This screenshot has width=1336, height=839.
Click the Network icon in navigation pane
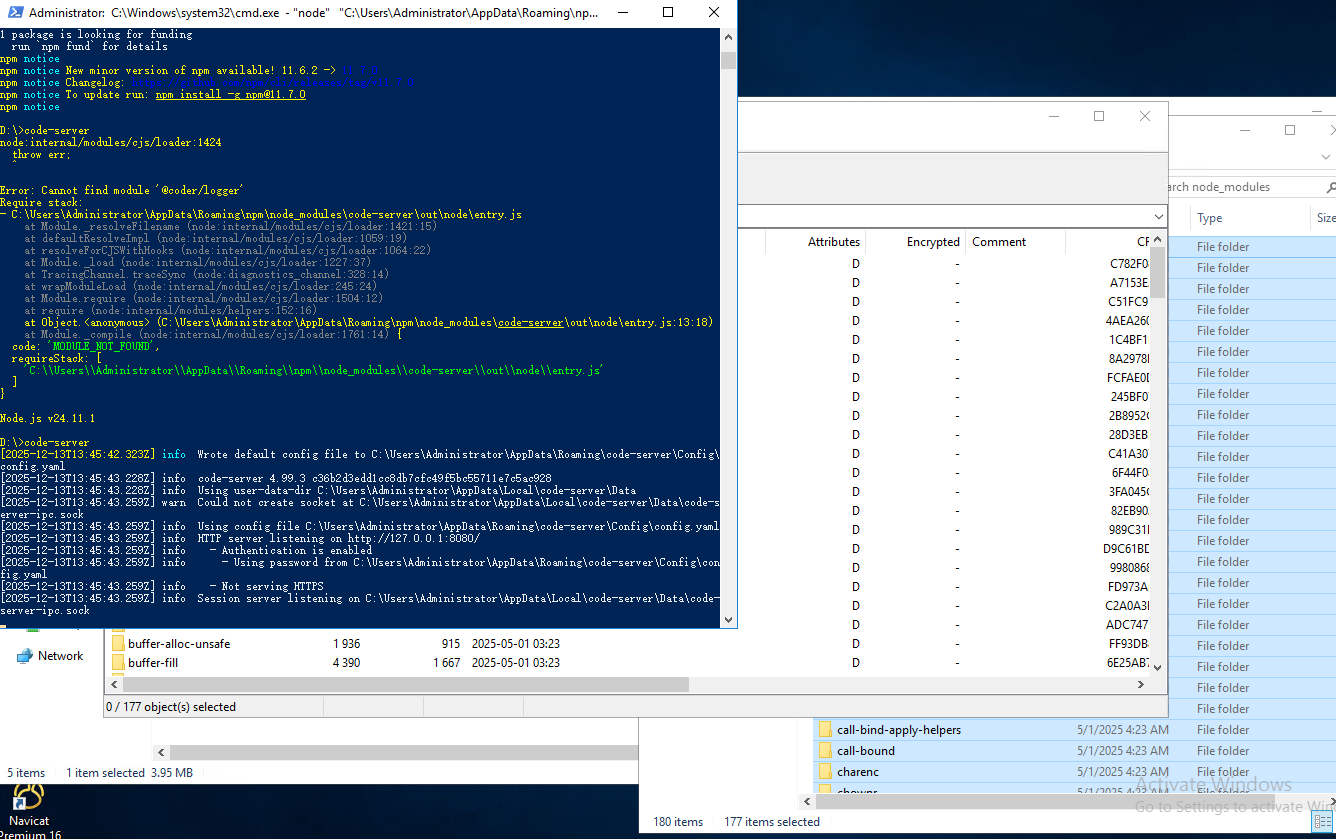(x=25, y=656)
